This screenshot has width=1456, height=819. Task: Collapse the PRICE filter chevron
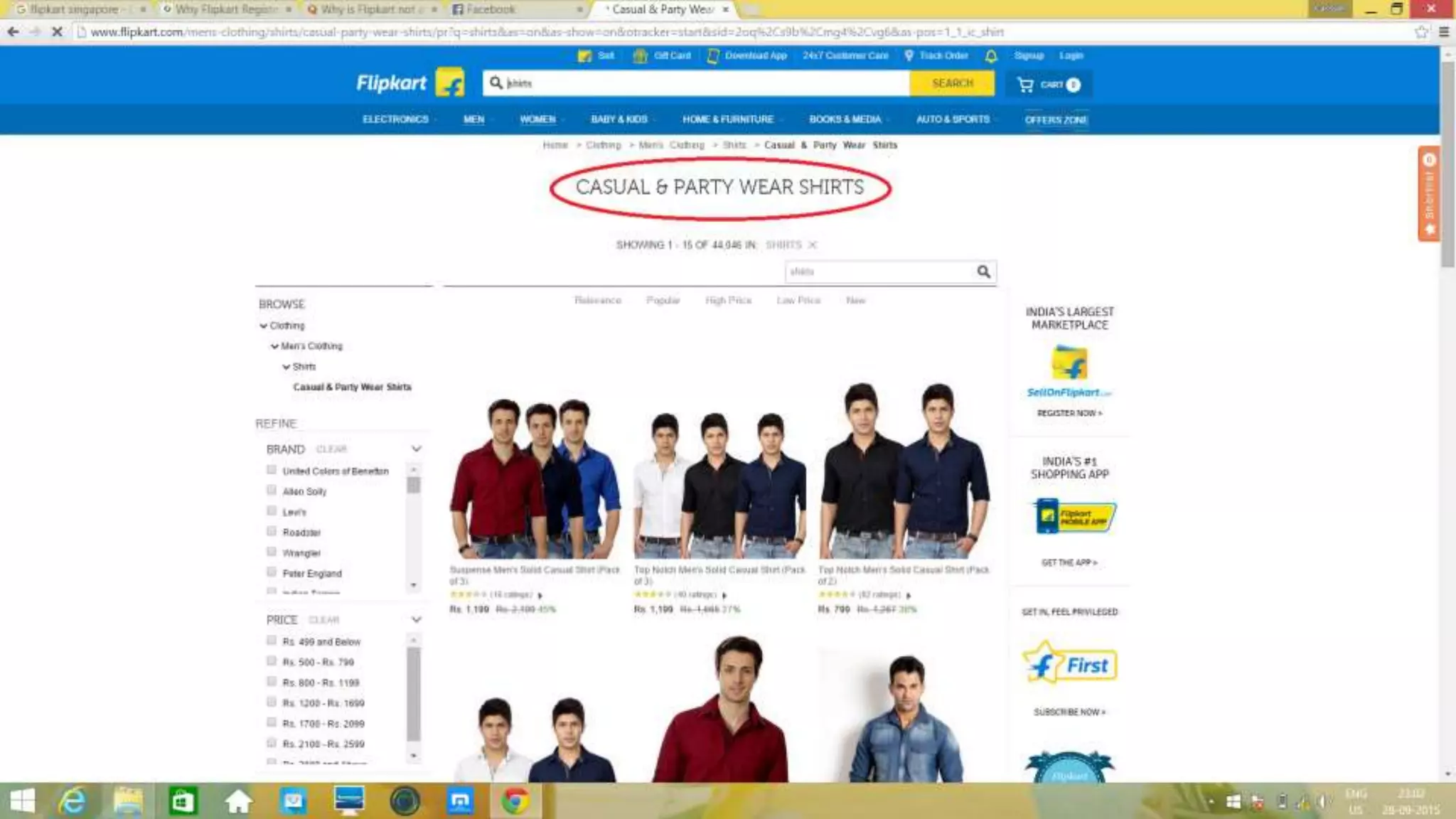[416, 619]
